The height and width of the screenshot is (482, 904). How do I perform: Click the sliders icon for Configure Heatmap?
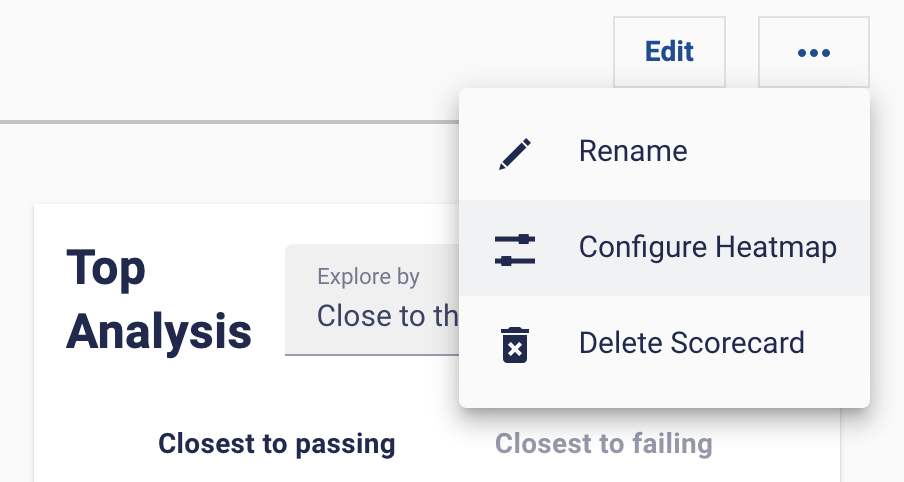[515, 249]
